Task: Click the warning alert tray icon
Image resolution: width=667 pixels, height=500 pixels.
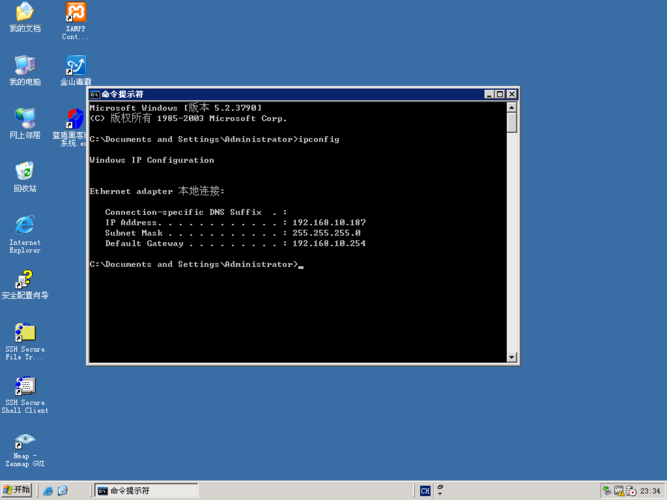Action: point(619,491)
